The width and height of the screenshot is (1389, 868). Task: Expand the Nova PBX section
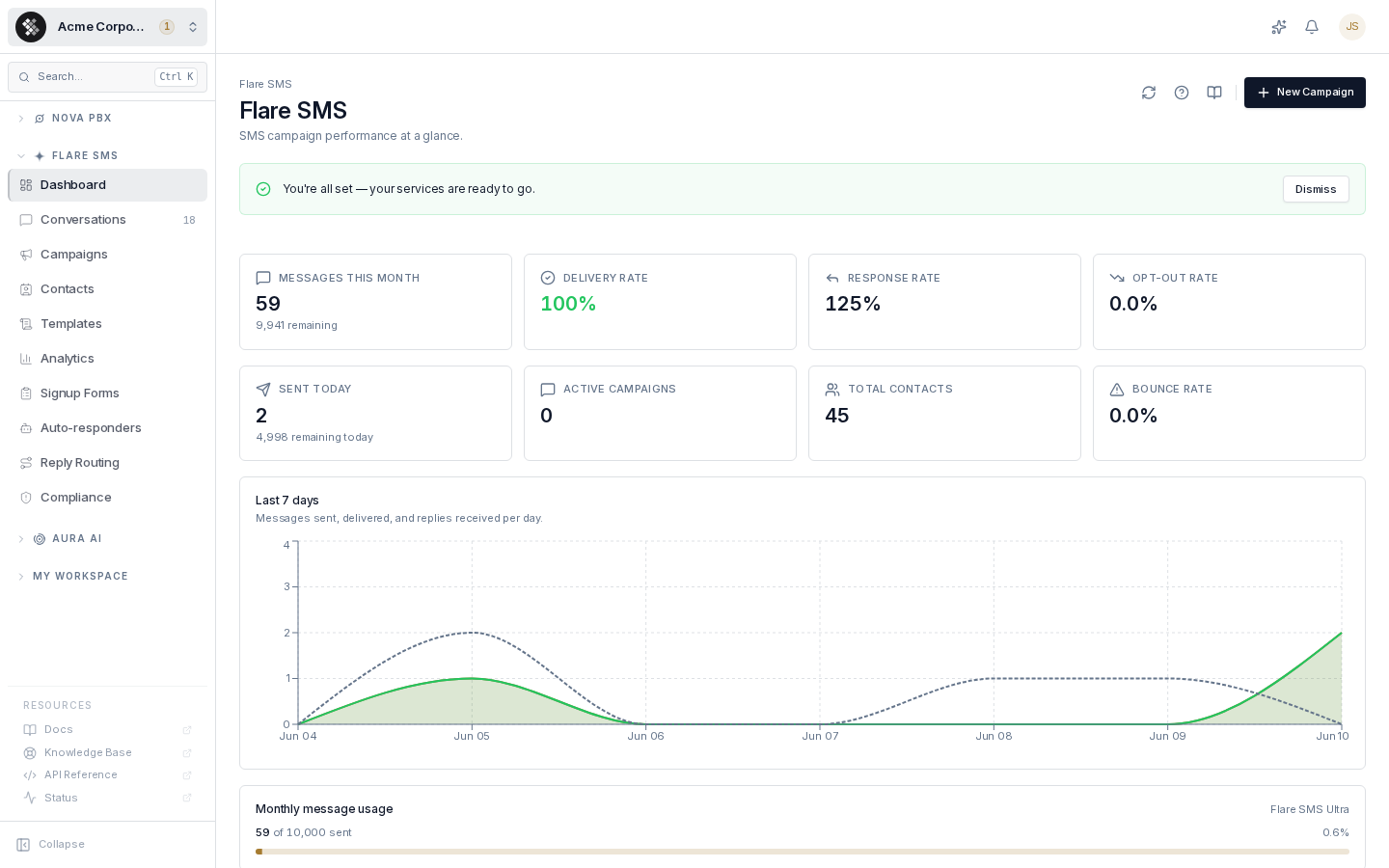[107, 119]
